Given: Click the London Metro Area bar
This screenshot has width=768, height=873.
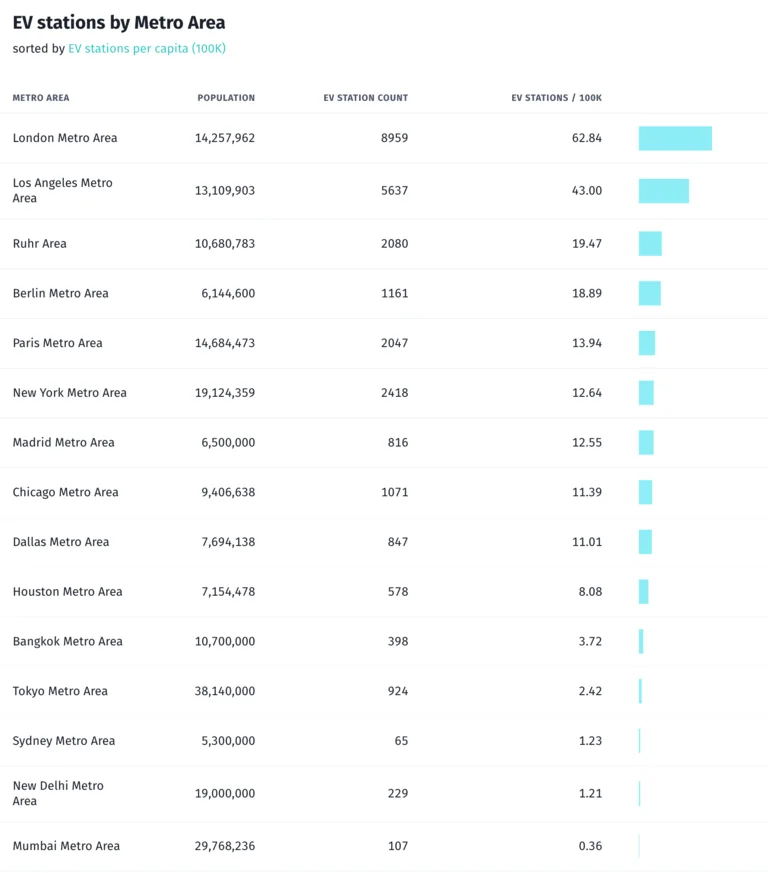Looking at the screenshot, I should click(x=675, y=138).
